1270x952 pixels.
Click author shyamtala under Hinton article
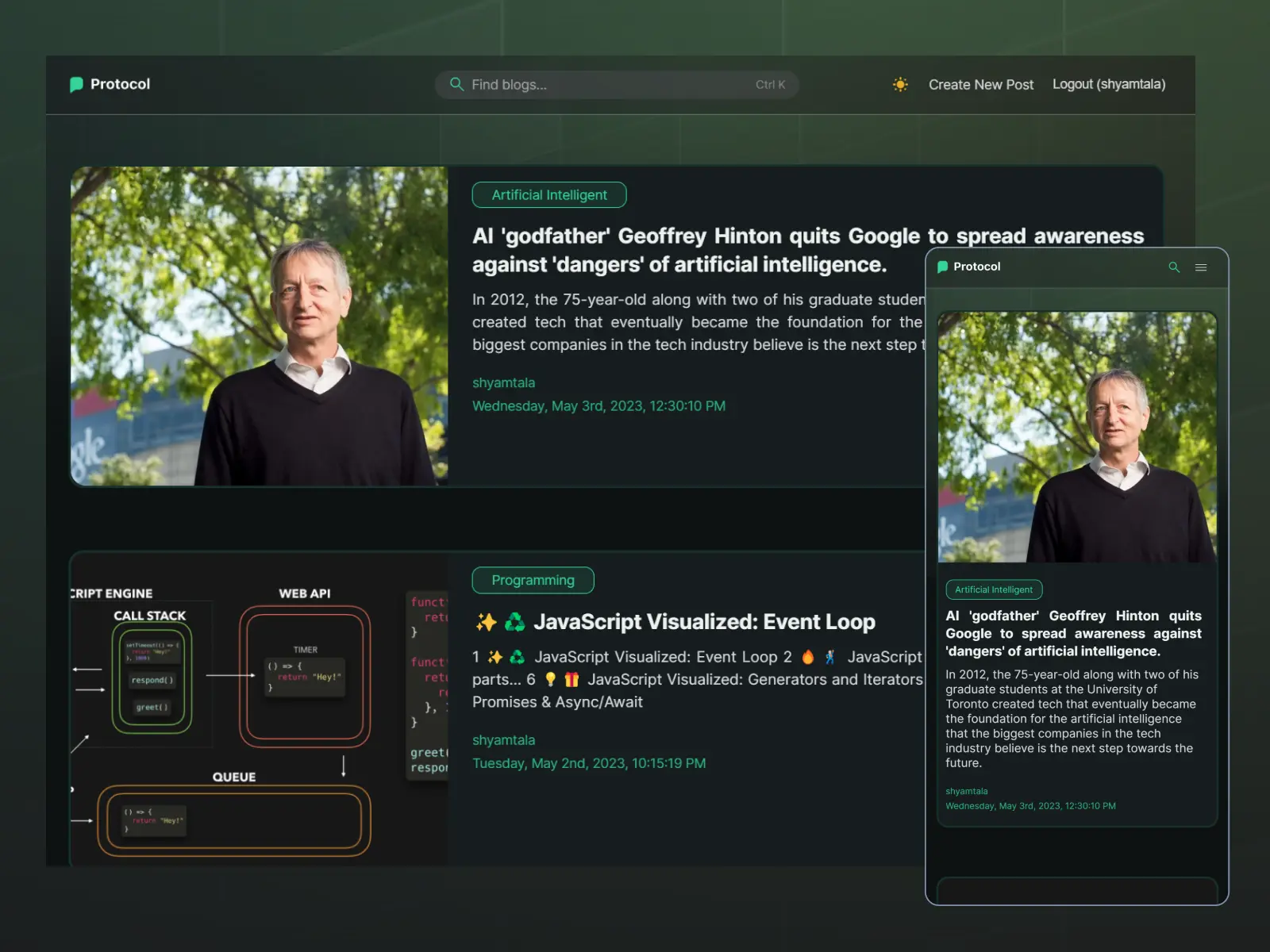503,382
